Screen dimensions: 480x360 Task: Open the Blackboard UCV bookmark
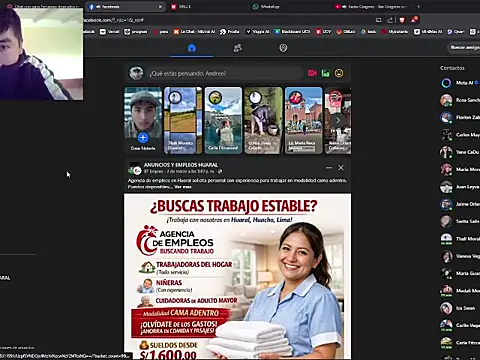pos(292,32)
